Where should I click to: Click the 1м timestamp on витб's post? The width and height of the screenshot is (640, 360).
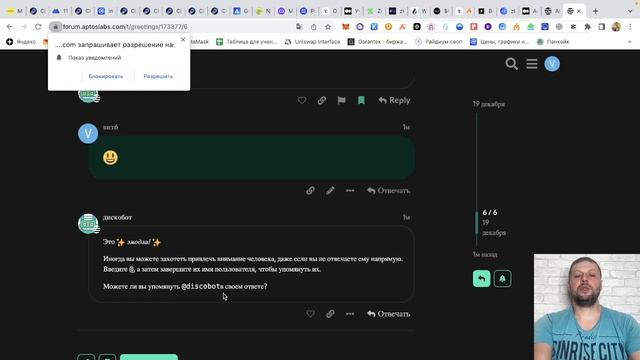(x=406, y=127)
